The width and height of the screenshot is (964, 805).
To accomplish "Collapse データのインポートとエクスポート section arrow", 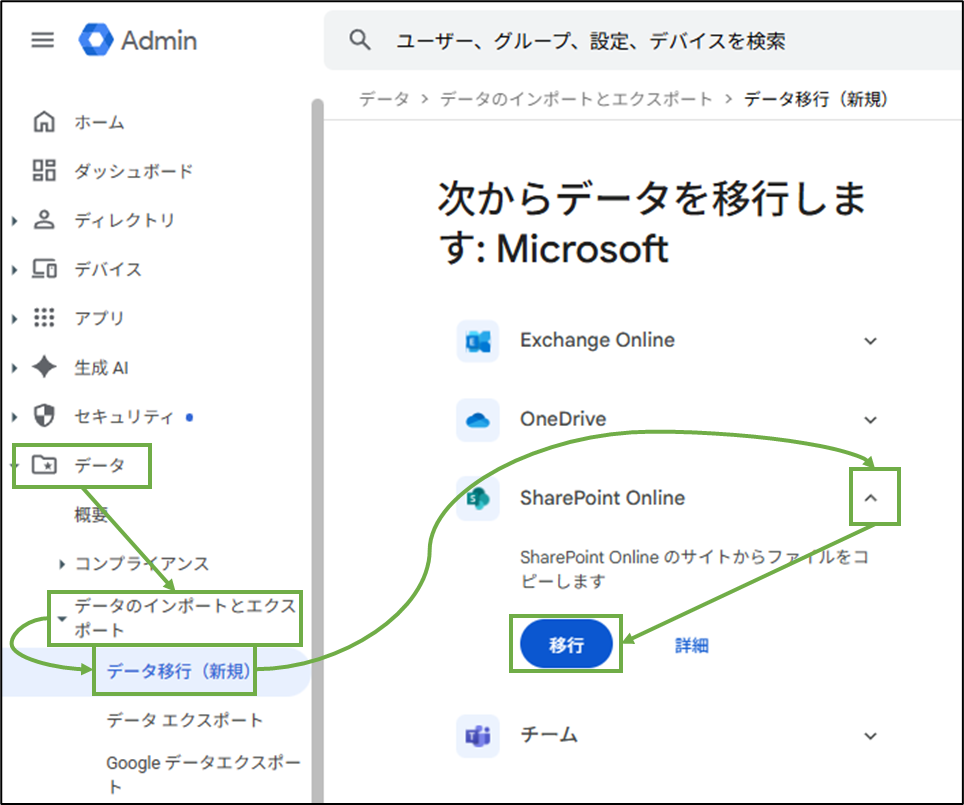I will pyautogui.click(x=61, y=619).
